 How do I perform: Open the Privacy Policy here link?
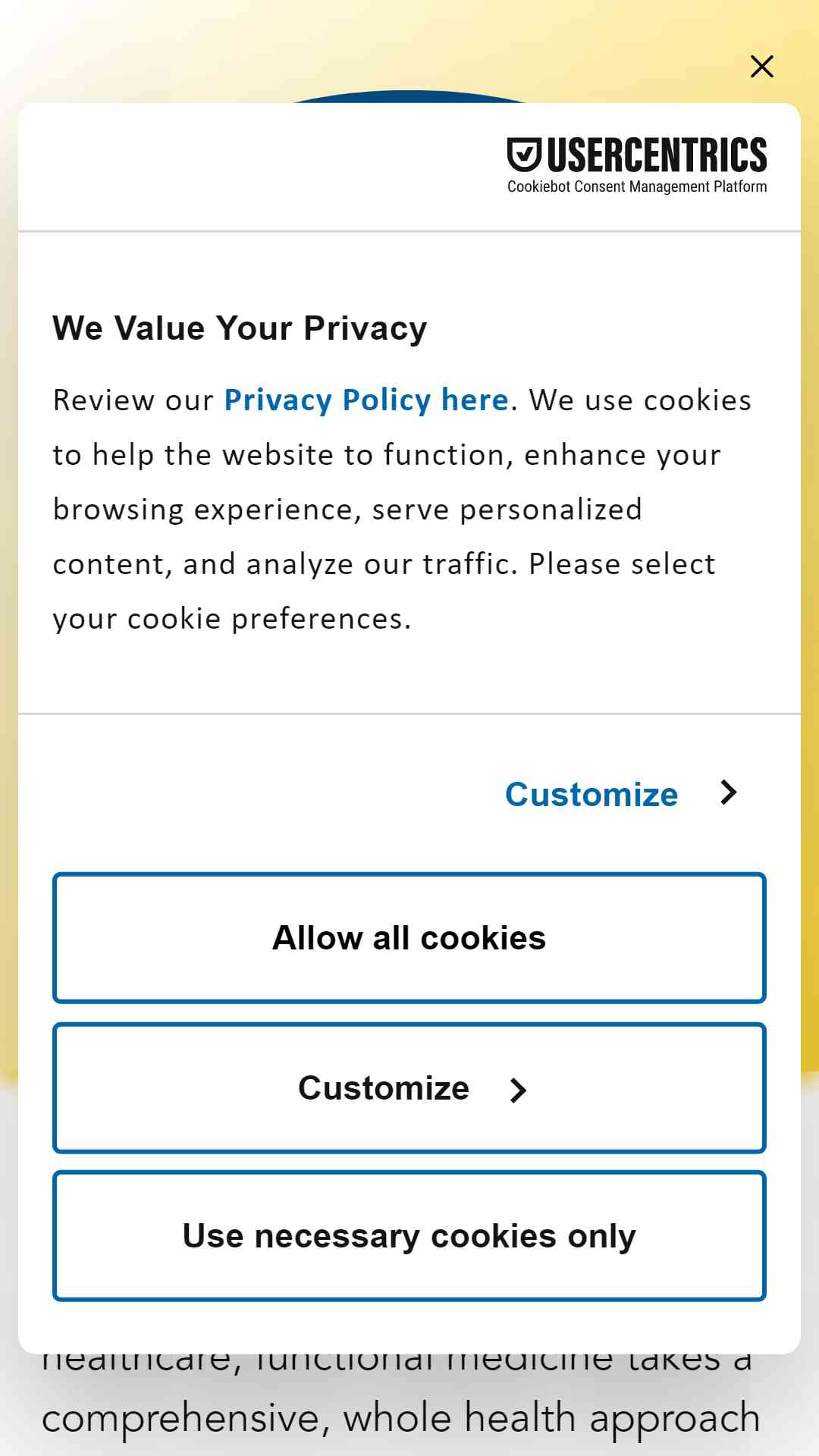pyautogui.click(x=366, y=400)
